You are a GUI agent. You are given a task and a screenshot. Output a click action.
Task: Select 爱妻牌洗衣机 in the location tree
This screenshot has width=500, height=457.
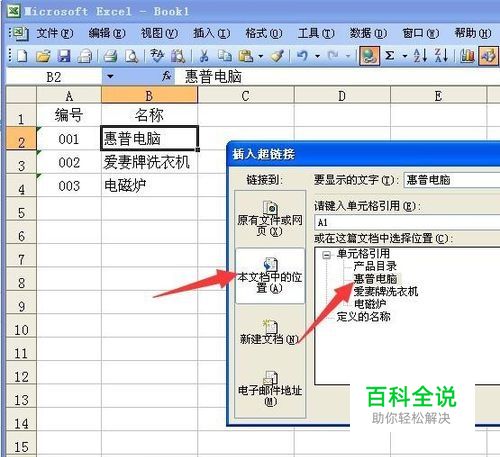(x=386, y=291)
